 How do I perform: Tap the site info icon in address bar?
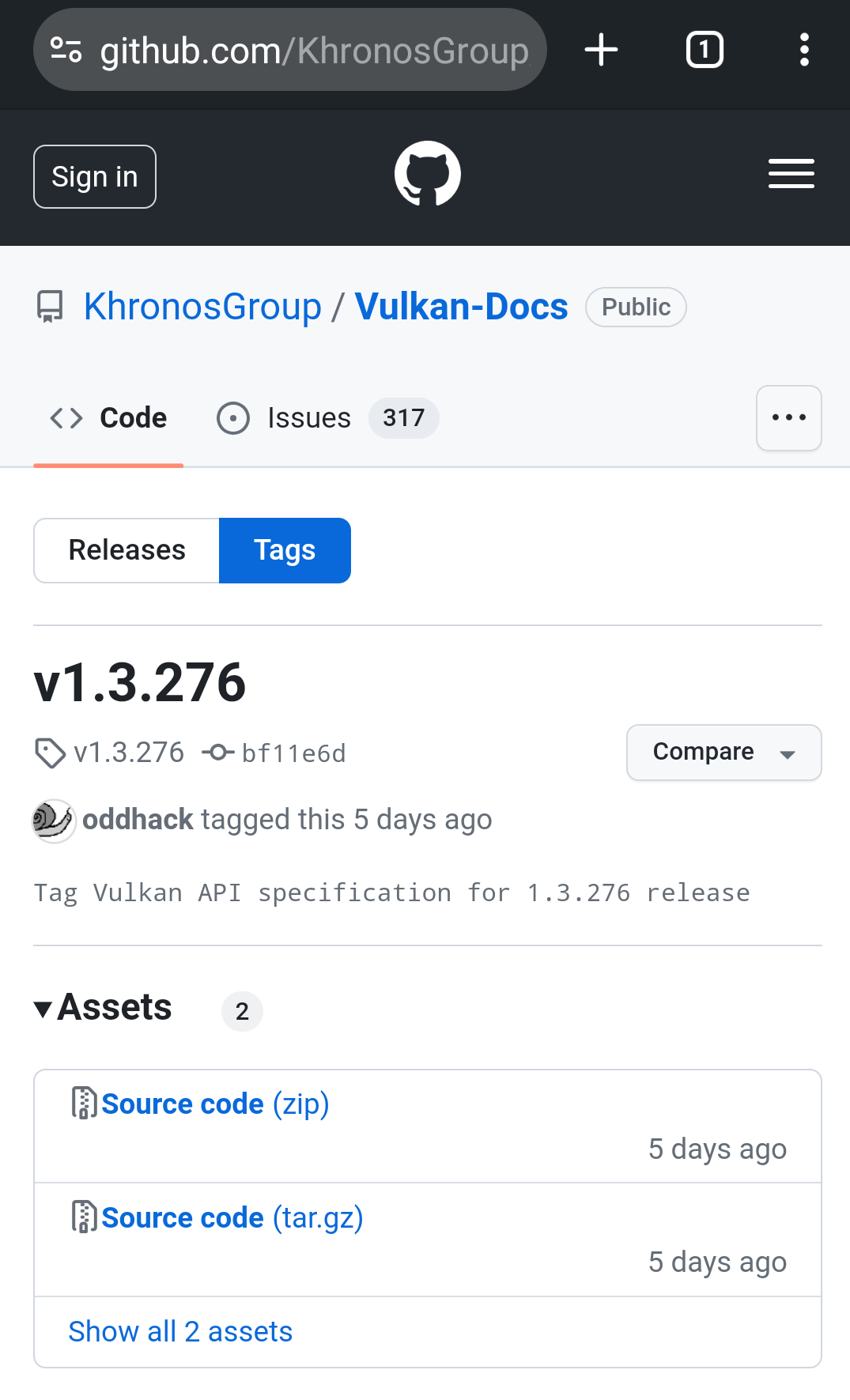point(66,50)
